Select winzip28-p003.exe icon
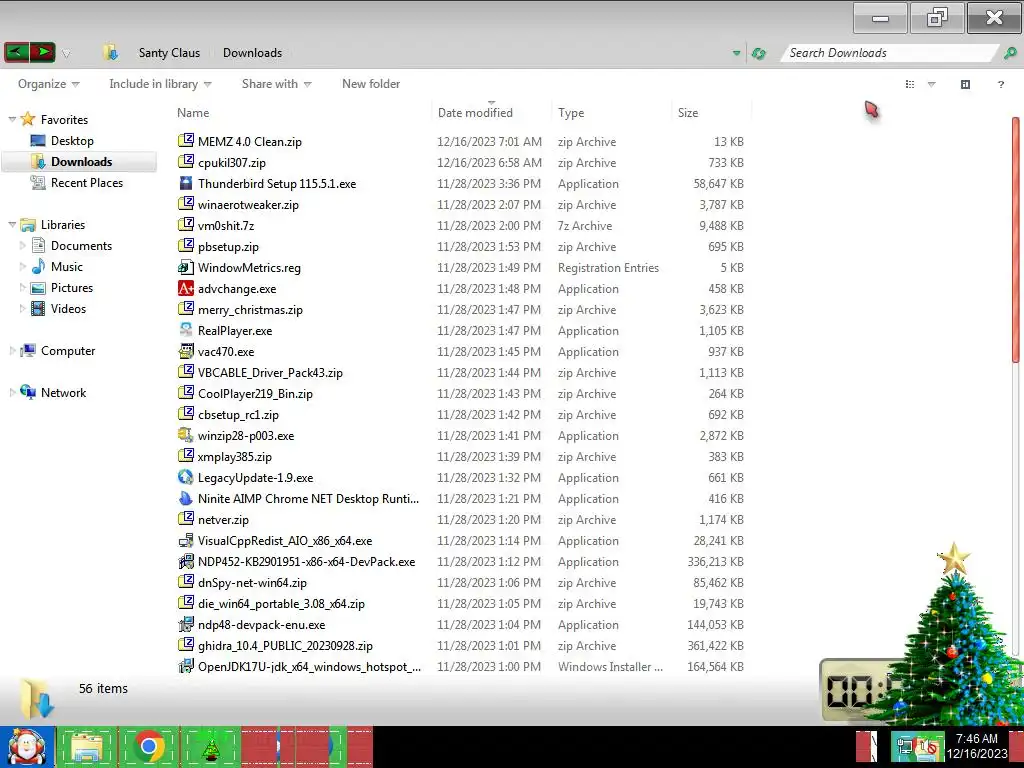This screenshot has height=768, width=1024. (186, 435)
